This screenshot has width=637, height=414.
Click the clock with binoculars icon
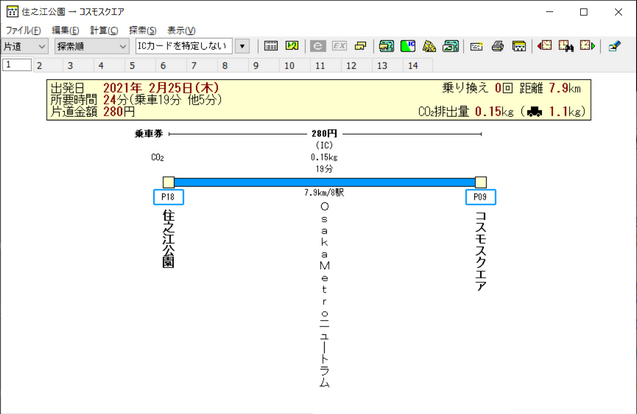click(566, 46)
